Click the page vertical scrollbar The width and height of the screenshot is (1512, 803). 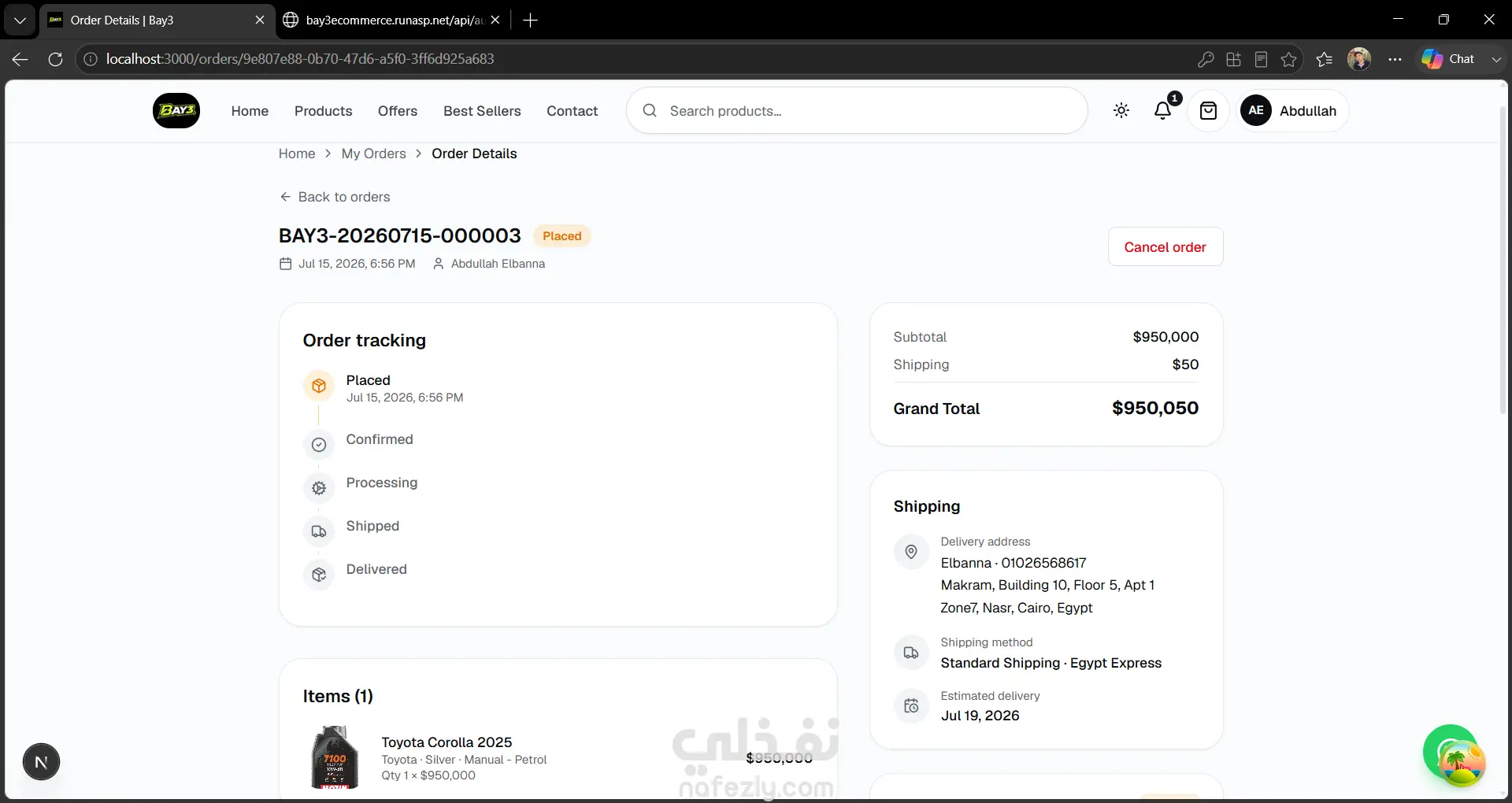pos(1503,260)
